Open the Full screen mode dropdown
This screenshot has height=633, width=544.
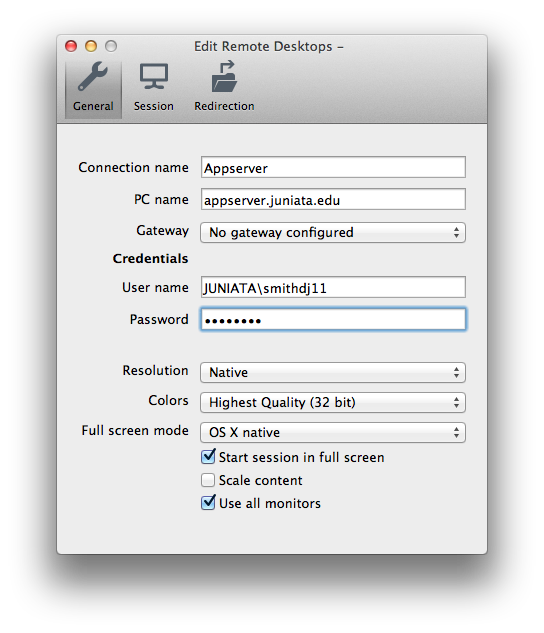[333, 432]
